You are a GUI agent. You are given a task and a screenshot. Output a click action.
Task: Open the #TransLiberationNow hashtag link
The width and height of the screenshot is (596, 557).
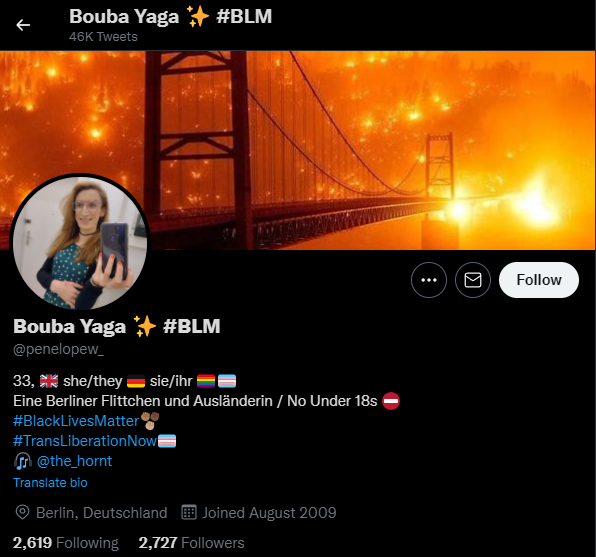85,441
